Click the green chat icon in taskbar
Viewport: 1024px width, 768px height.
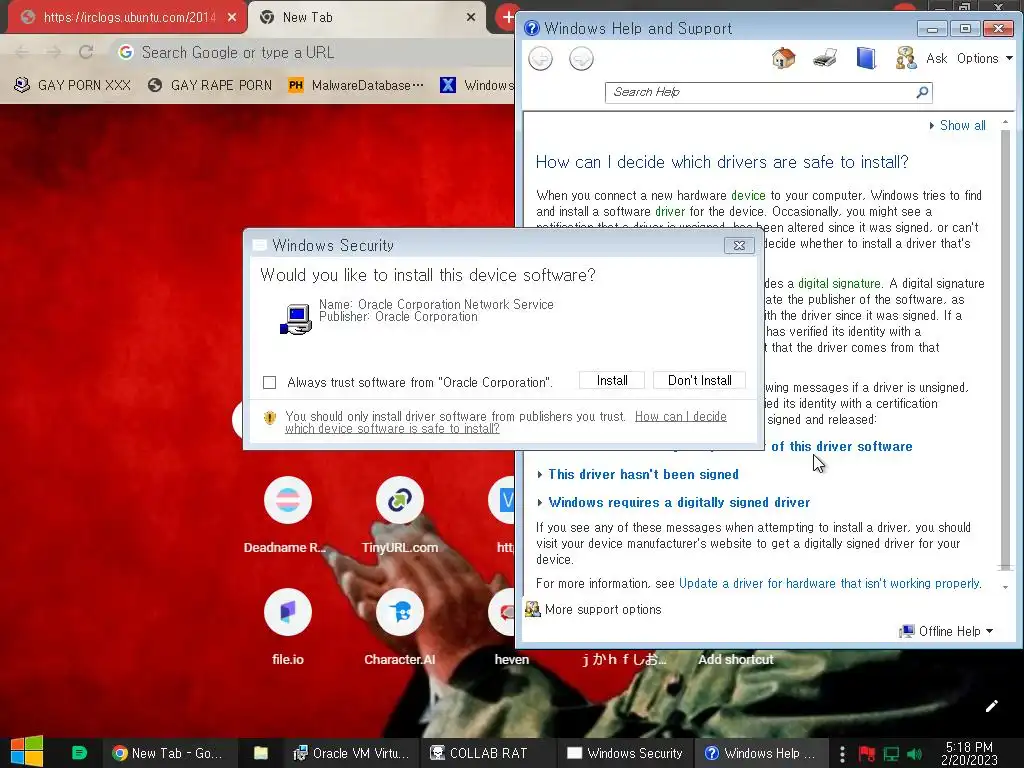tap(79, 753)
